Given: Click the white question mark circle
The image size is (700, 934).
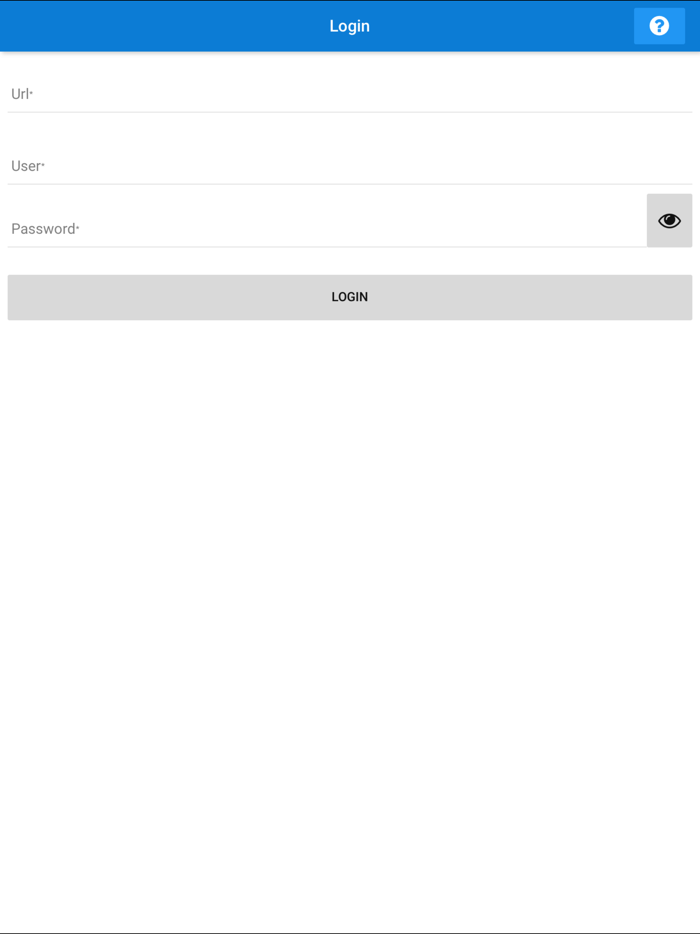Looking at the screenshot, I should pyautogui.click(x=659, y=26).
